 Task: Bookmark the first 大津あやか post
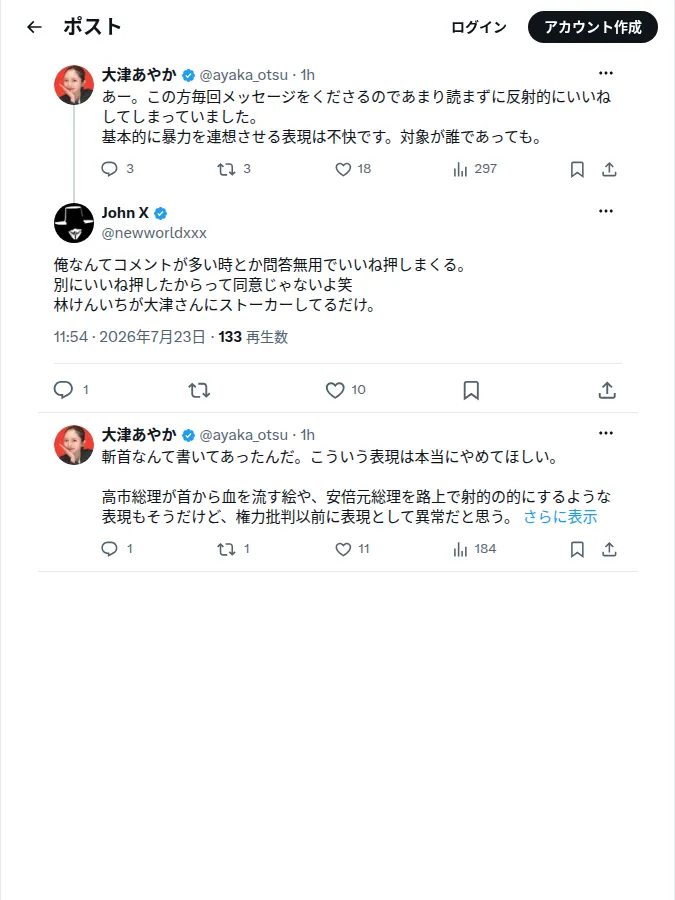coord(577,169)
